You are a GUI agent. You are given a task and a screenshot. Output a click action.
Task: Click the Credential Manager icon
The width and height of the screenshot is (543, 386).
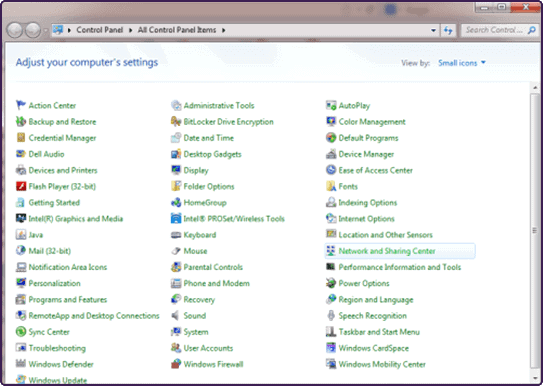21,137
